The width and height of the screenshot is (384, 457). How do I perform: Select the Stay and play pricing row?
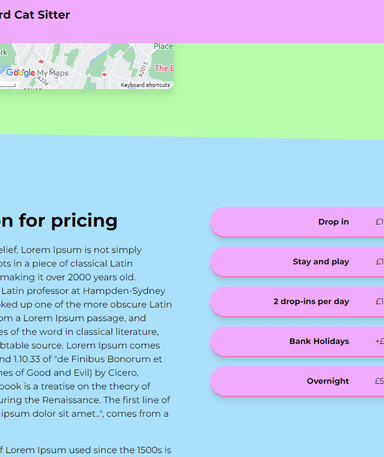(297, 262)
